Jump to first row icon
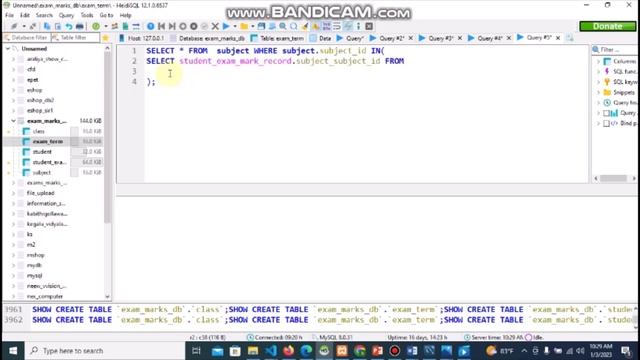This screenshot has width=640, height=360. click(x=162, y=26)
